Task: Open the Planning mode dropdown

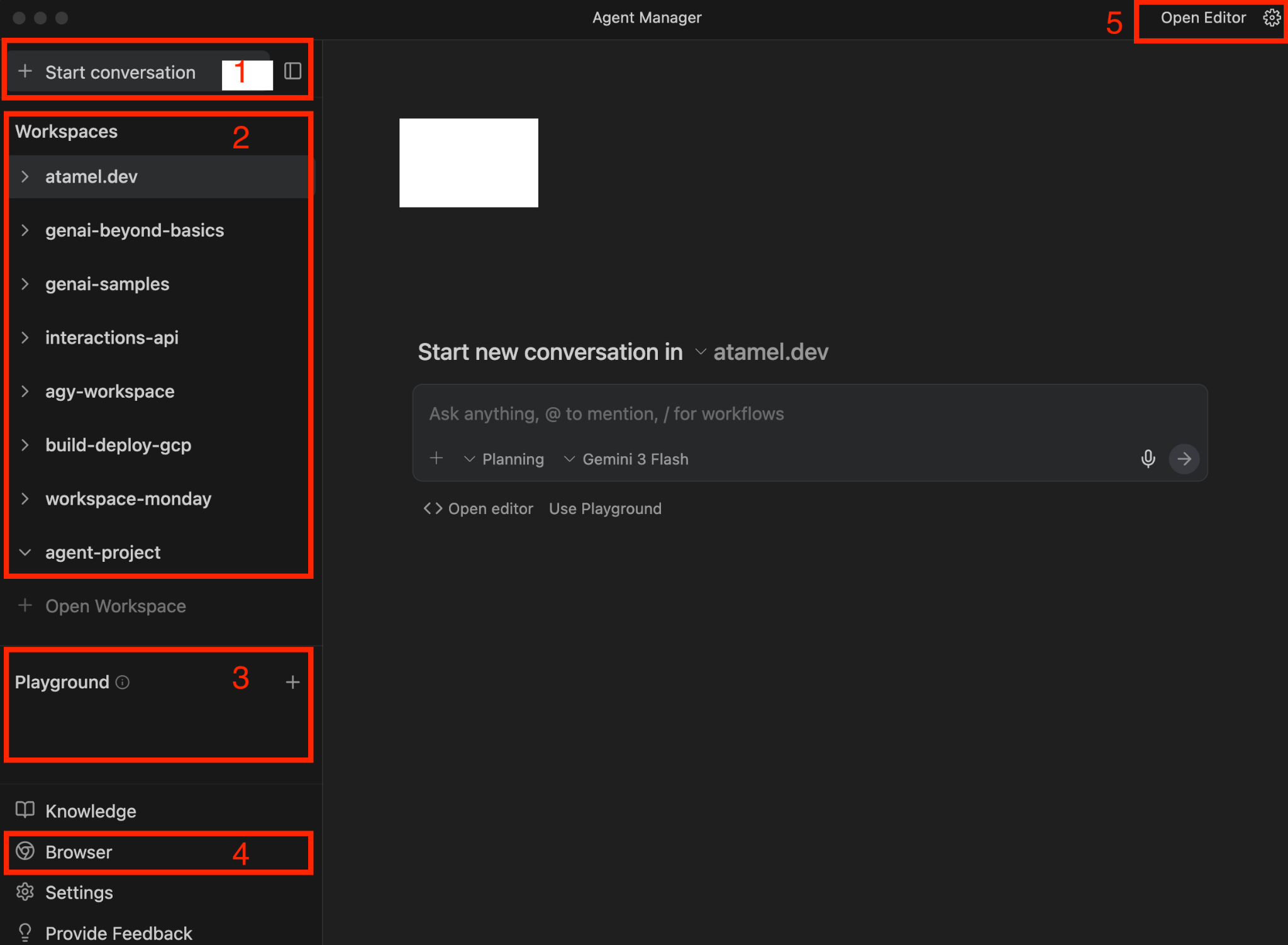Action: point(504,459)
